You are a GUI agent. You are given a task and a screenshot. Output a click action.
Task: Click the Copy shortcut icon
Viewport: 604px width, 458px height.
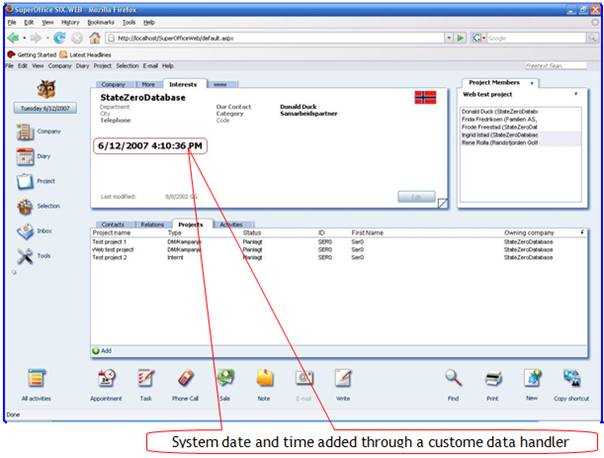[572, 378]
